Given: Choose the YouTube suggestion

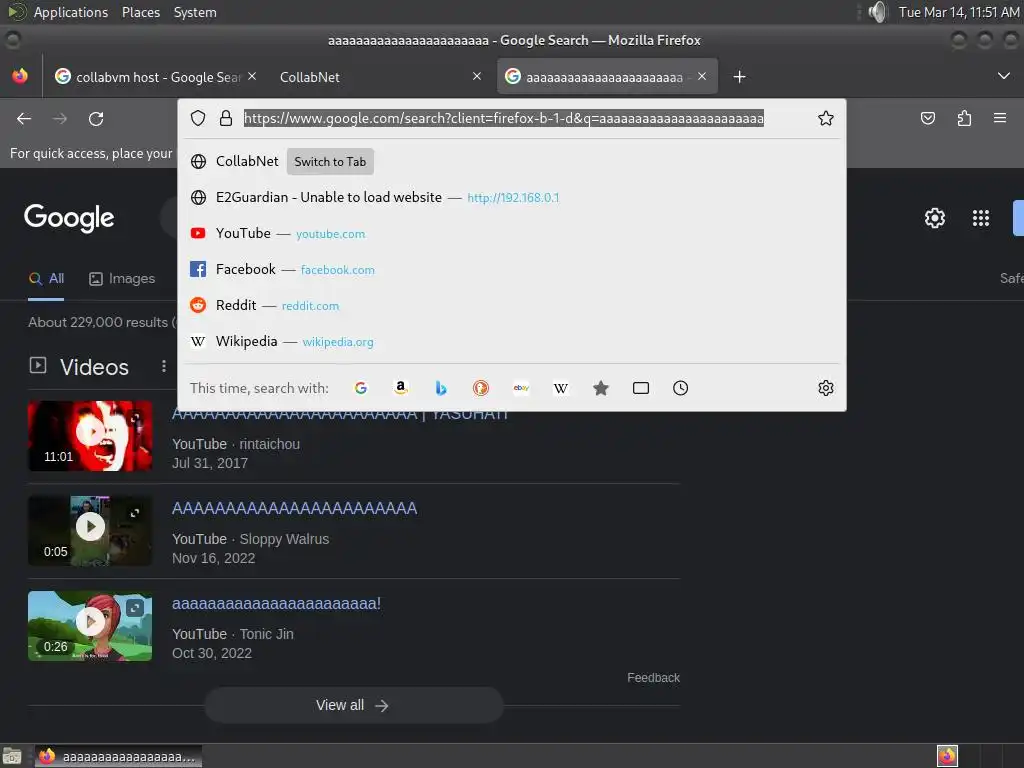Looking at the screenshot, I should click(511, 233).
